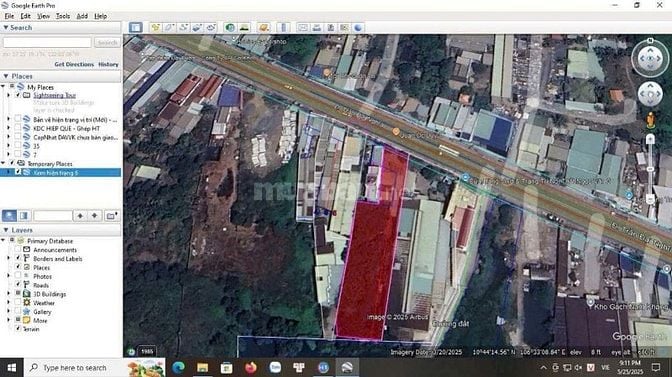
Task: Enable the Photos layer checkbox
Action: point(18,276)
